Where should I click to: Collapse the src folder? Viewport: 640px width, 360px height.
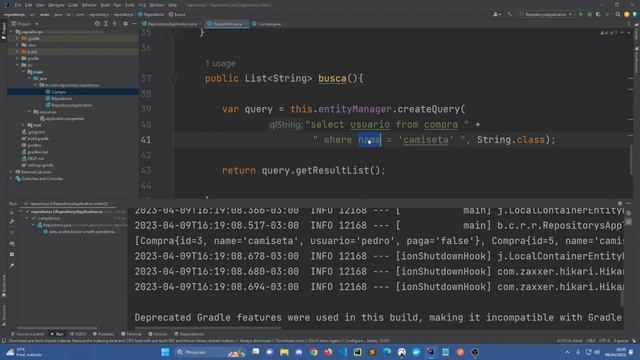(x=18, y=65)
